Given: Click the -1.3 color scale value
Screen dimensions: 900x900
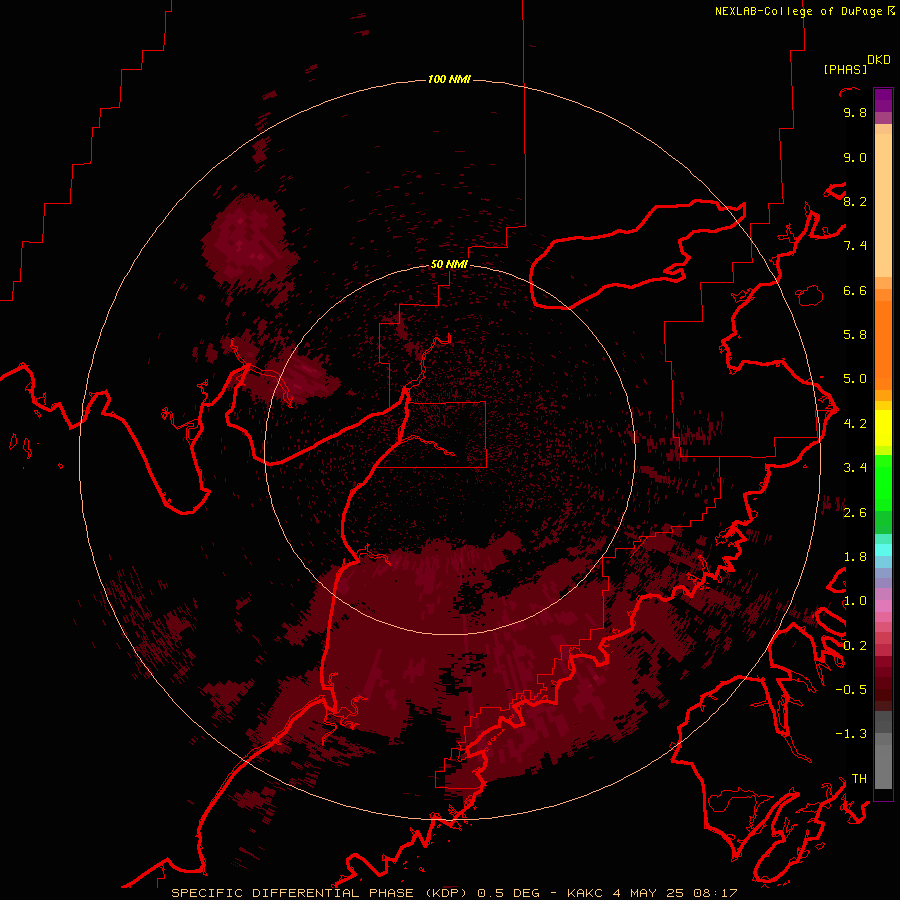Looking at the screenshot, I should 851,734.
